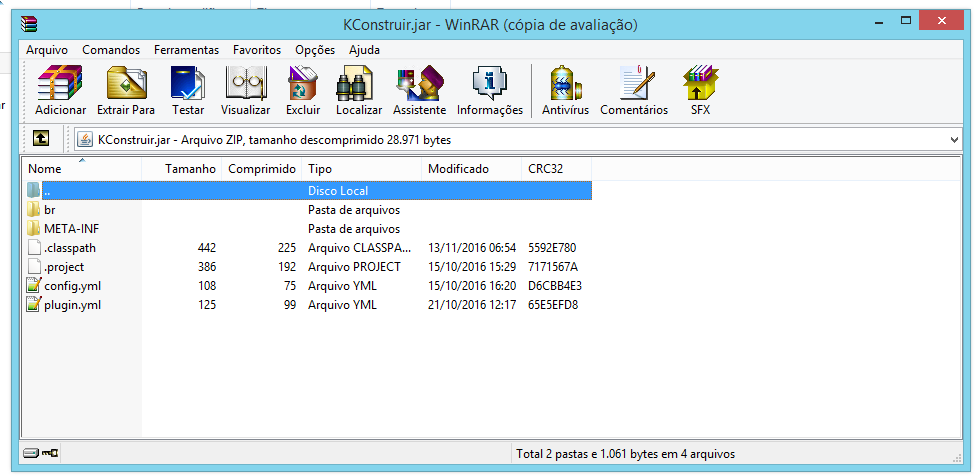Click 'Arquivo PROJECT' type cell
Image resolution: width=977 pixels, height=476 pixels.
[x=354, y=267]
